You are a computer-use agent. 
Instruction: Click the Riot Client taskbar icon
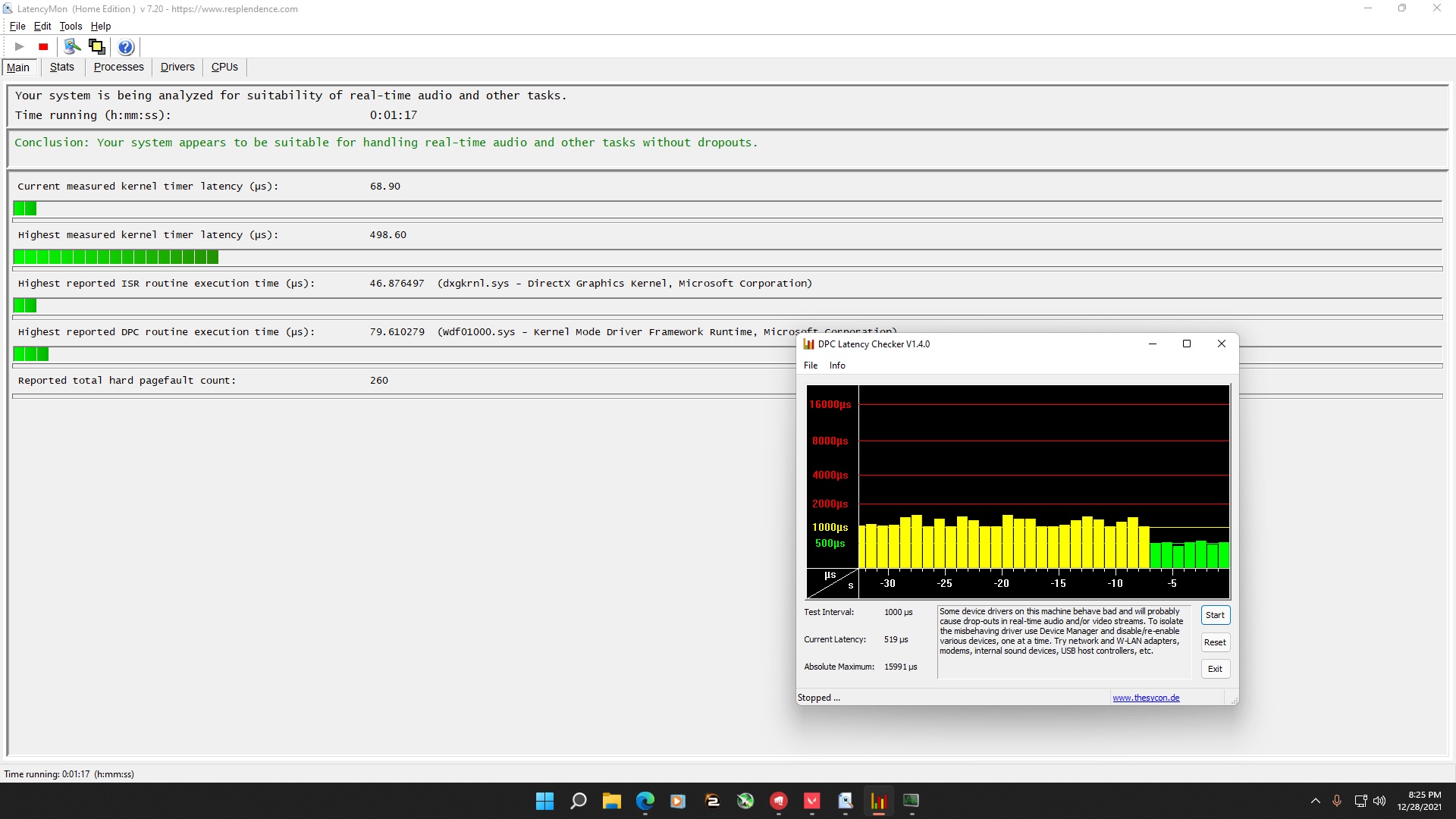point(779,801)
